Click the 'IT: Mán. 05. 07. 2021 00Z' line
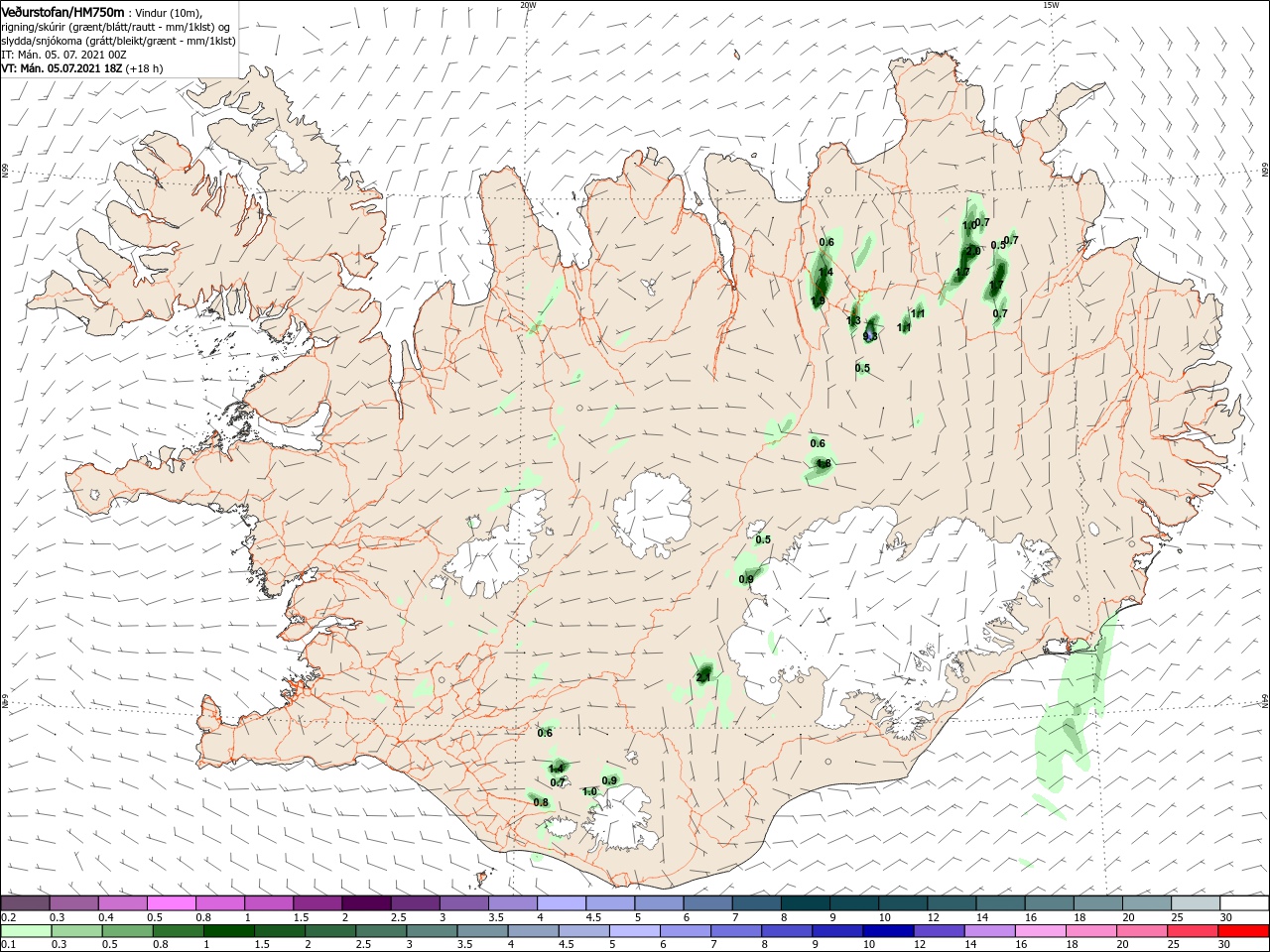 point(65,55)
